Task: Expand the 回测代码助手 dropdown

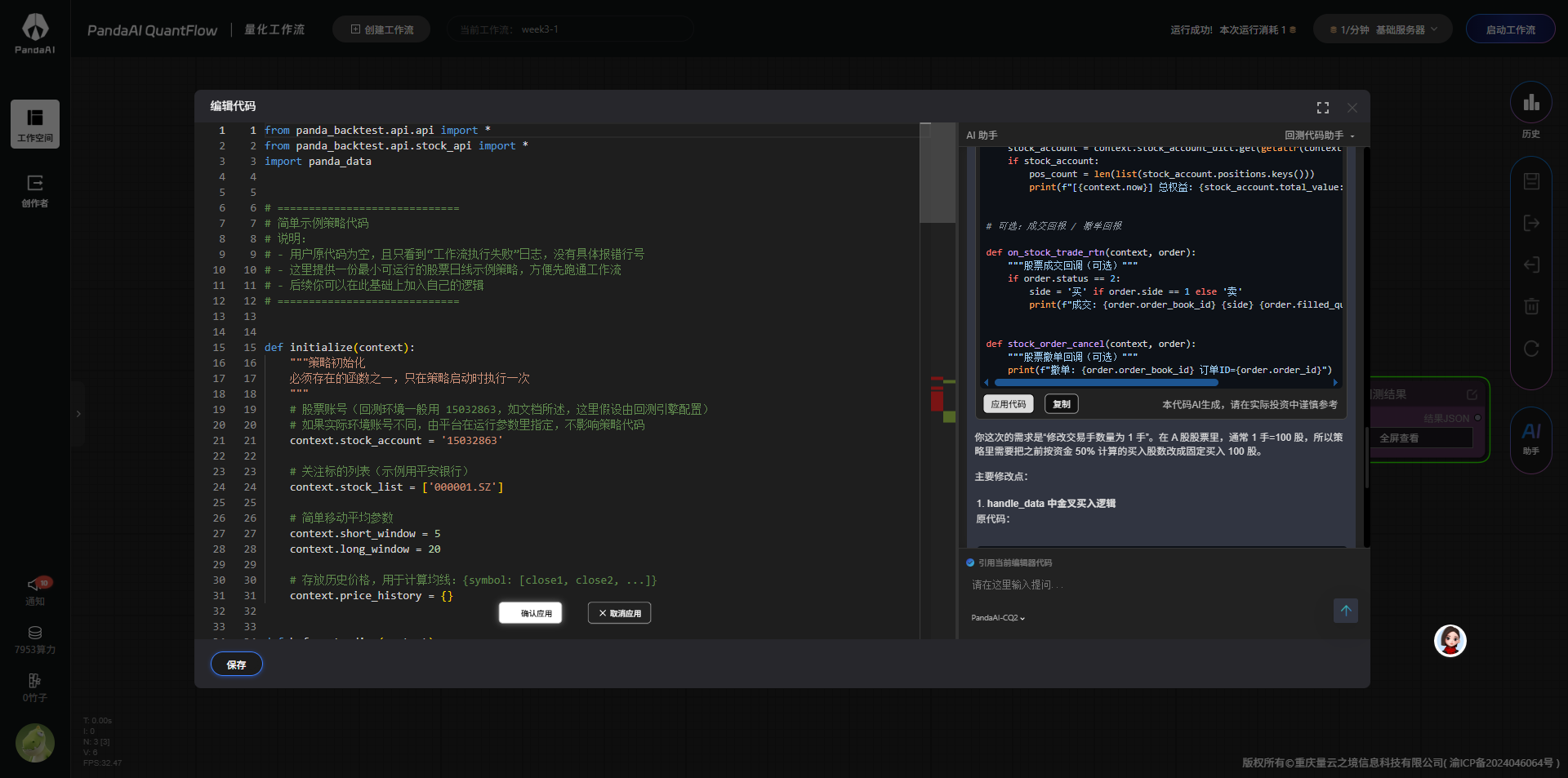Action: pos(1319,136)
